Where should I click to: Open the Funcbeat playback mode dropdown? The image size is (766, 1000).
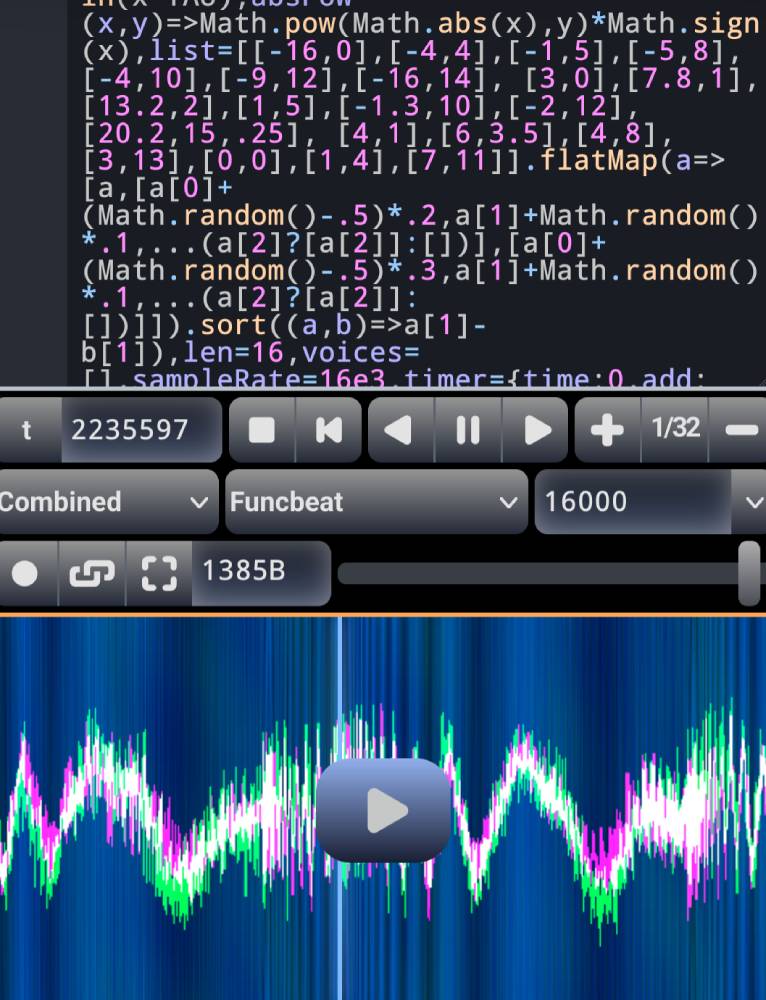coord(376,502)
